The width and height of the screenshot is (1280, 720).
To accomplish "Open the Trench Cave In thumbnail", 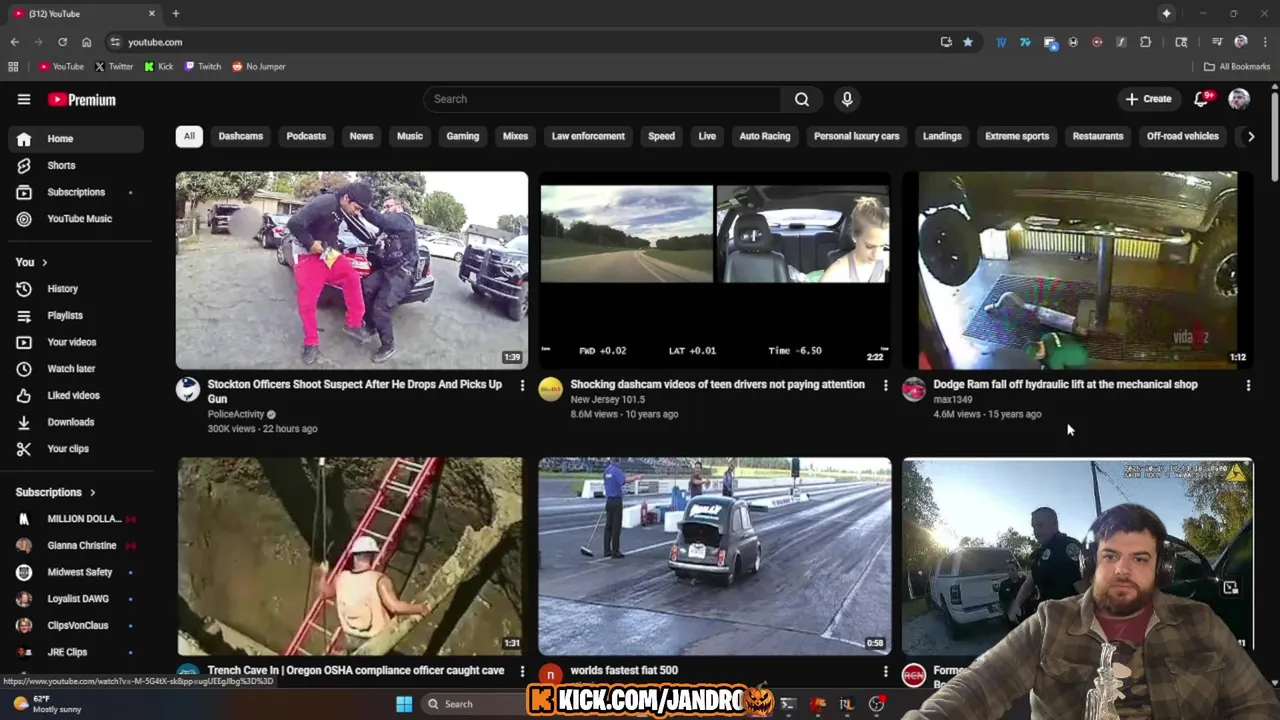I will (x=351, y=556).
